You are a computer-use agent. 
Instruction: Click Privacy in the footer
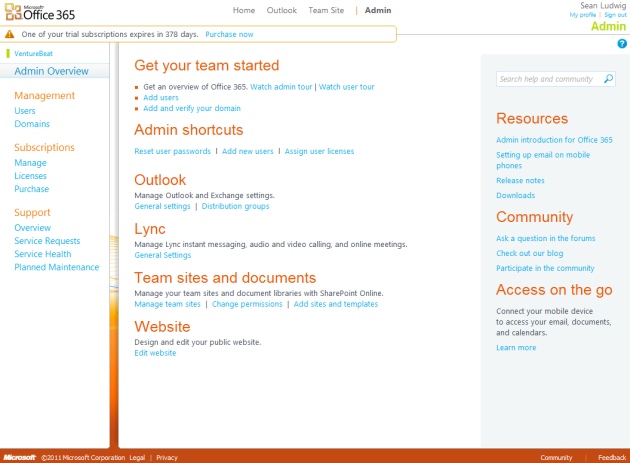pyautogui.click(x=167, y=457)
